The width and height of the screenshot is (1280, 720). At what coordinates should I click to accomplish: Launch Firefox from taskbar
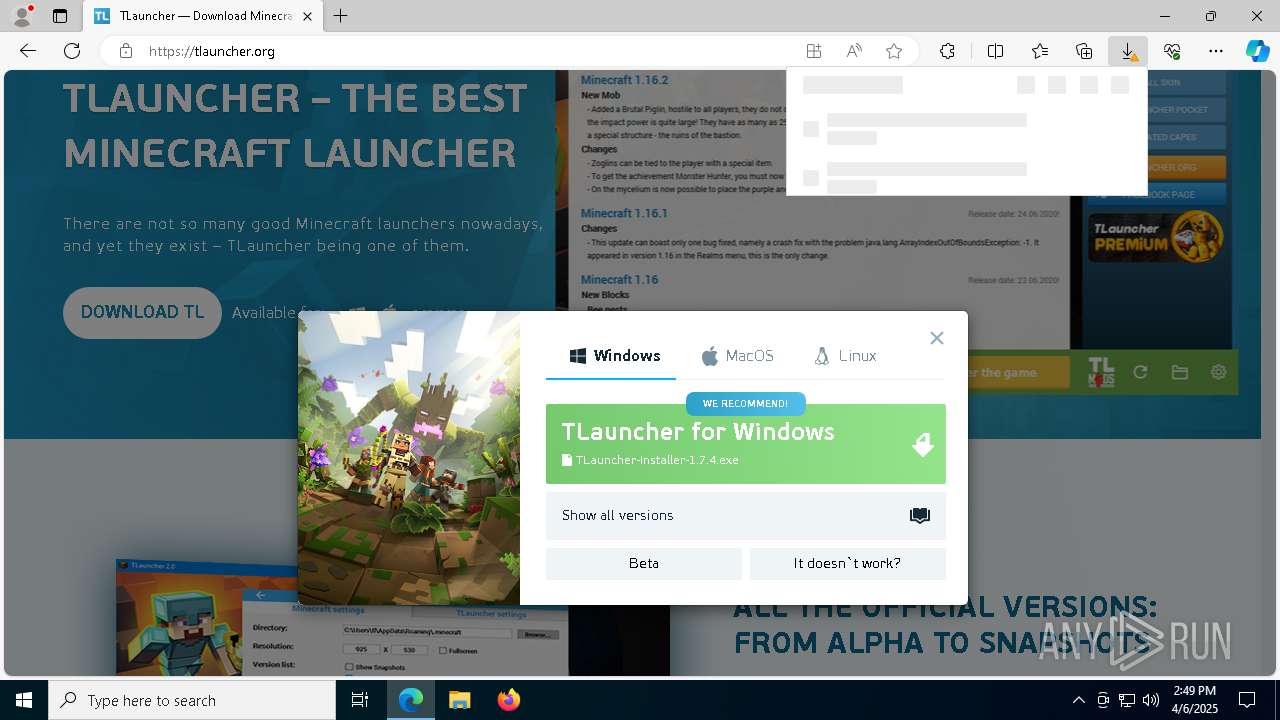(509, 700)
